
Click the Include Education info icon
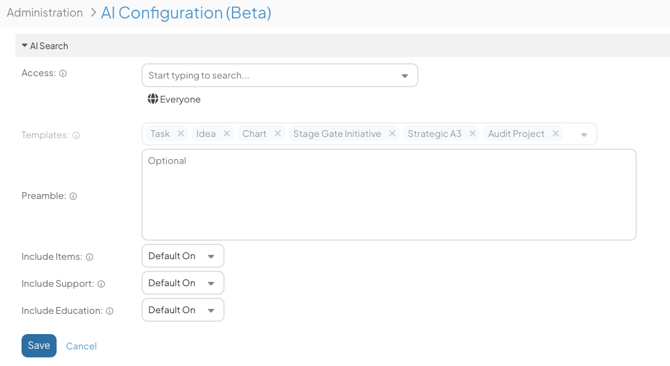pos(110,311)
